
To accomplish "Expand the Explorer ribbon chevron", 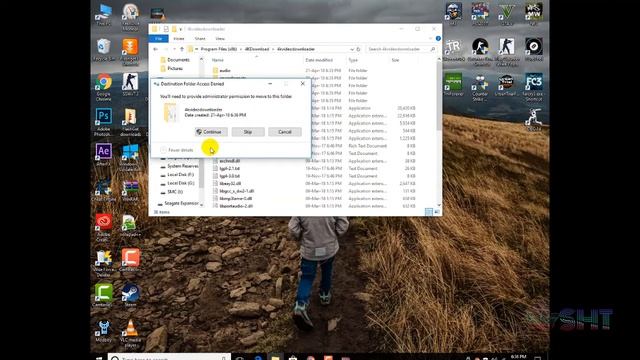I will coord(431,38).
